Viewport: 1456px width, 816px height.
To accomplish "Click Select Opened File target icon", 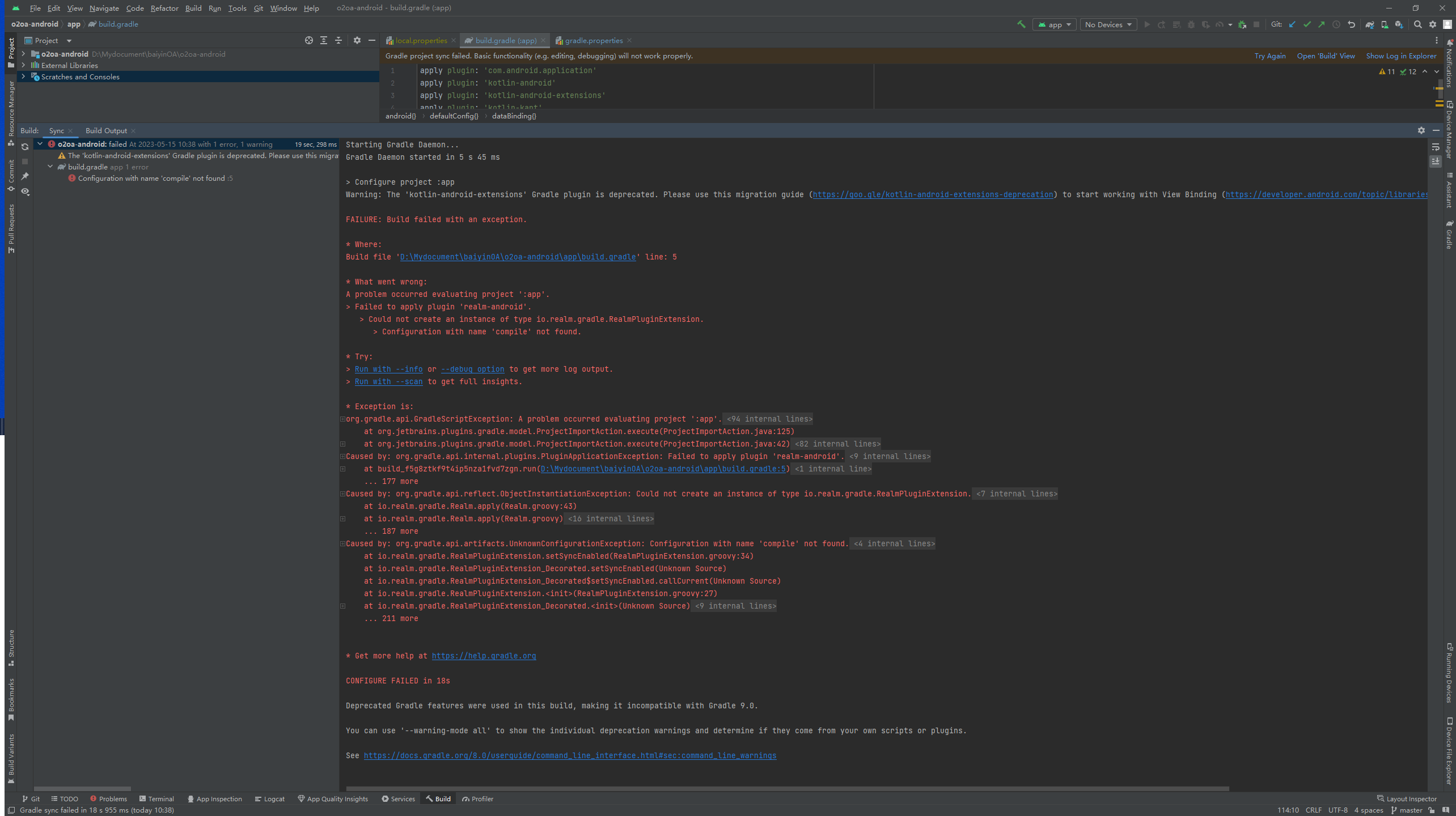I will (x=308, y=40).
